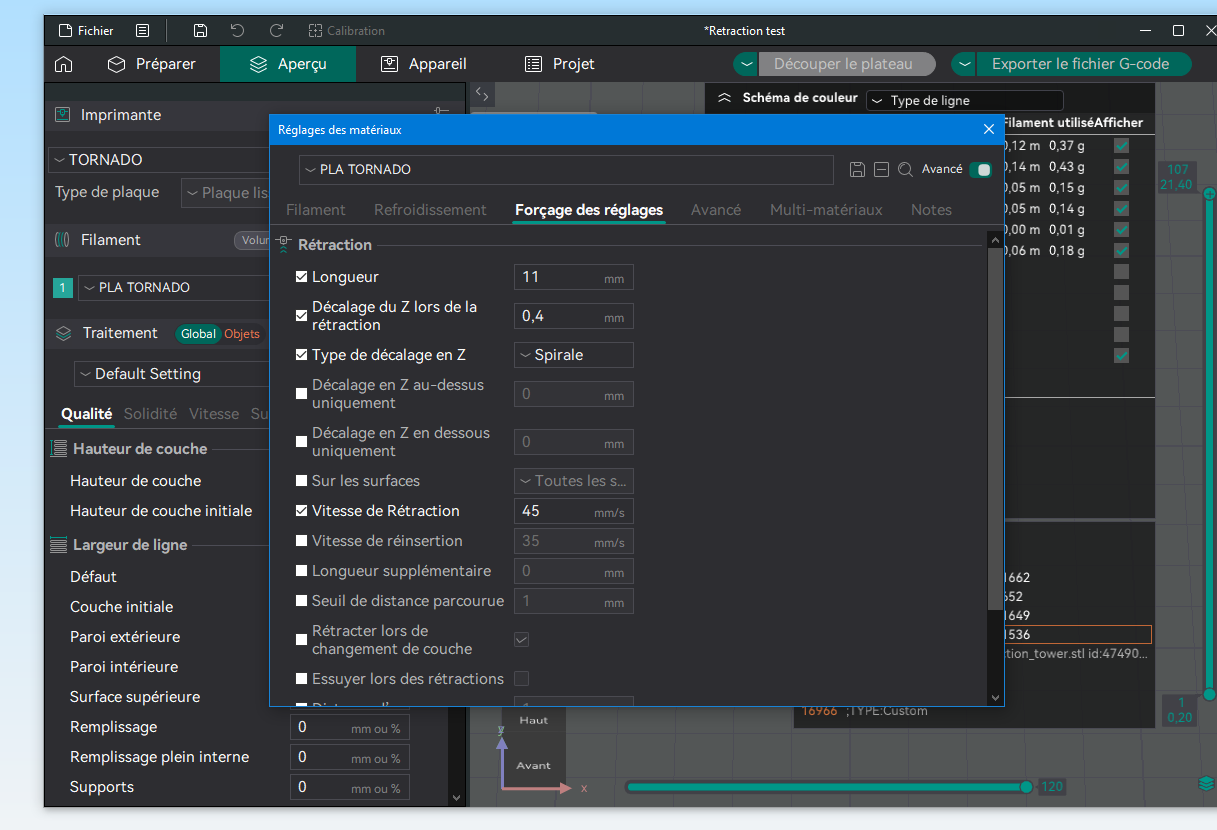The image size is (1217, 830).
Task: Check Essuyer lors des rétractions
Action: pyautogui.click(x=302, y=679)
